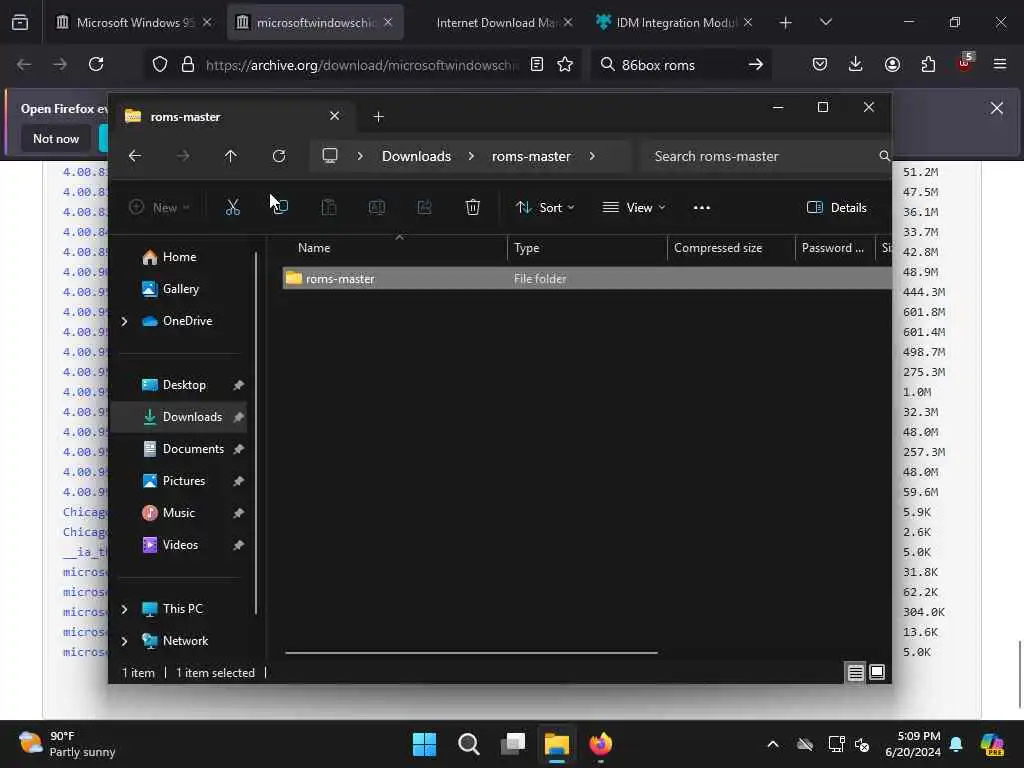Image resolution: width=1024 pixels, height=768 pixels.
Task: Bookmark this page with the star icon
Action: point(565,64)
